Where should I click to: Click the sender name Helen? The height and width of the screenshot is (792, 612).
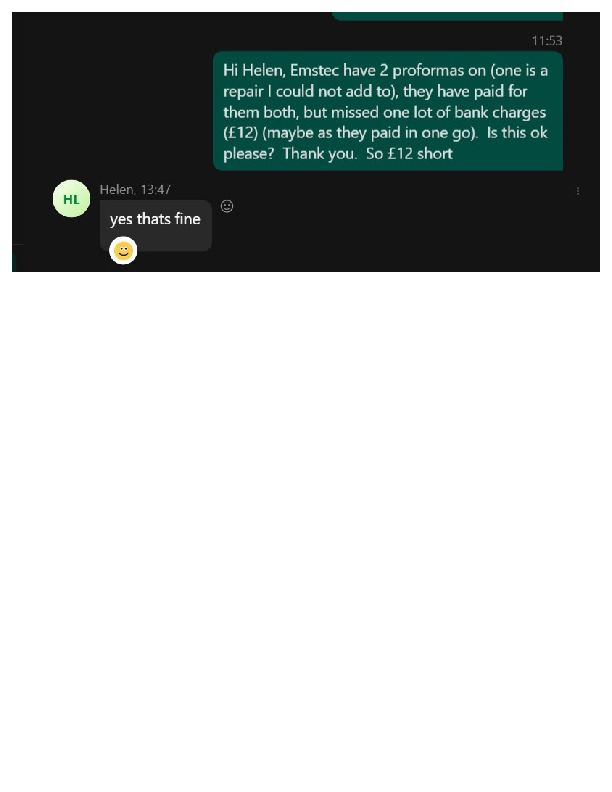pyautogui.click(x=117, y=189)
